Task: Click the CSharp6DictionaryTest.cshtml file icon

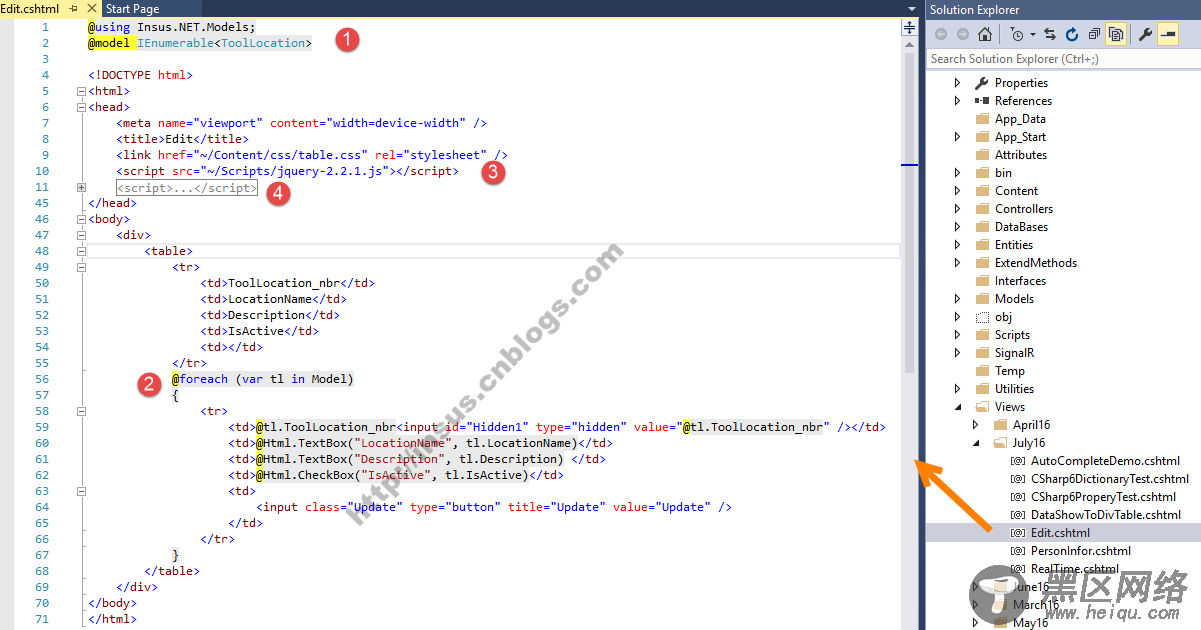Action: [x=1018, y=479]
